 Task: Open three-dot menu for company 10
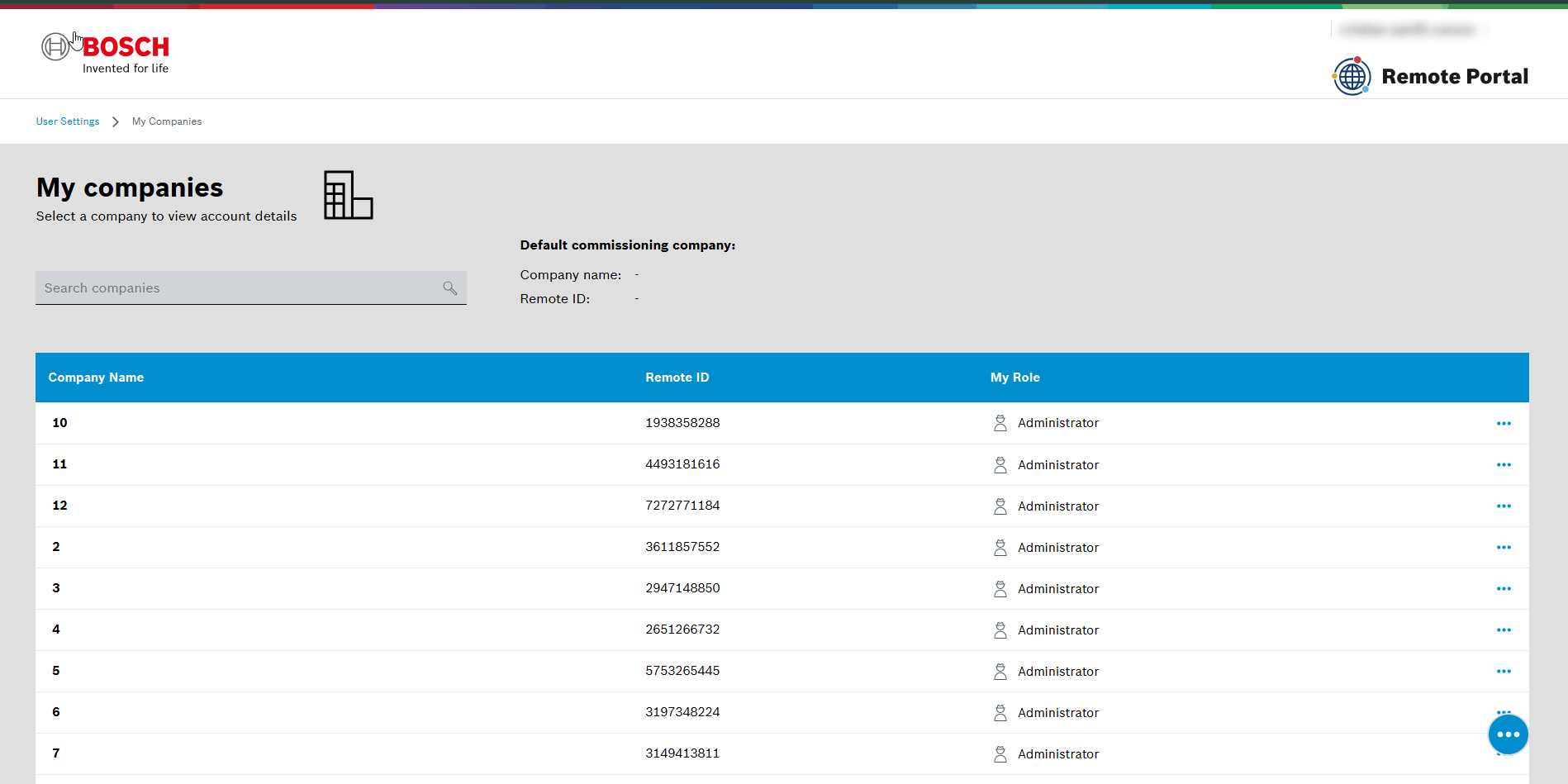tap(1504, 423)
